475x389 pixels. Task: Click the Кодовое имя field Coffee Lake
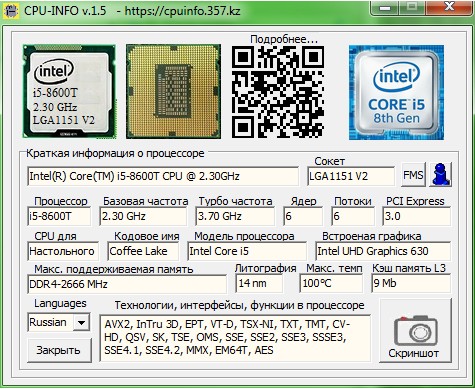click(143, 251)
